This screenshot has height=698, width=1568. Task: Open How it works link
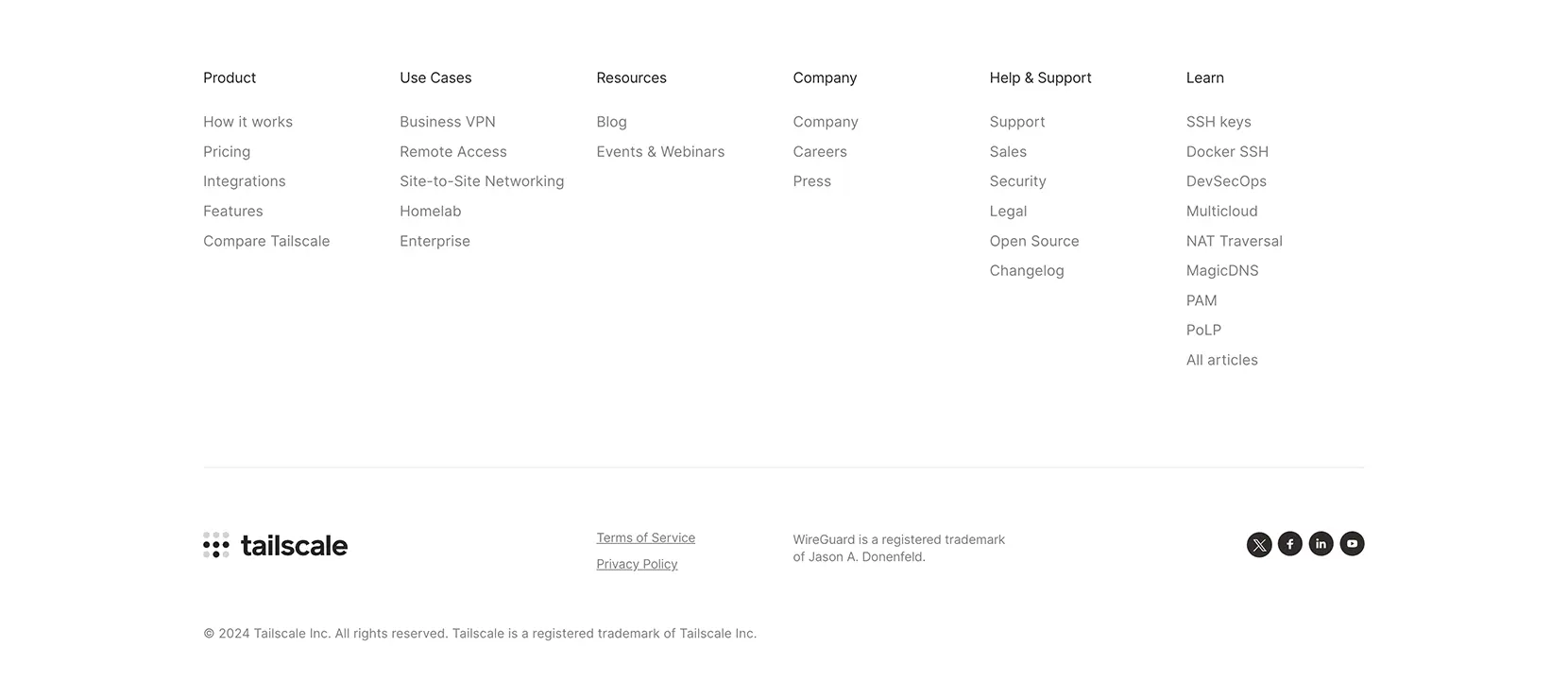[247, 122]
